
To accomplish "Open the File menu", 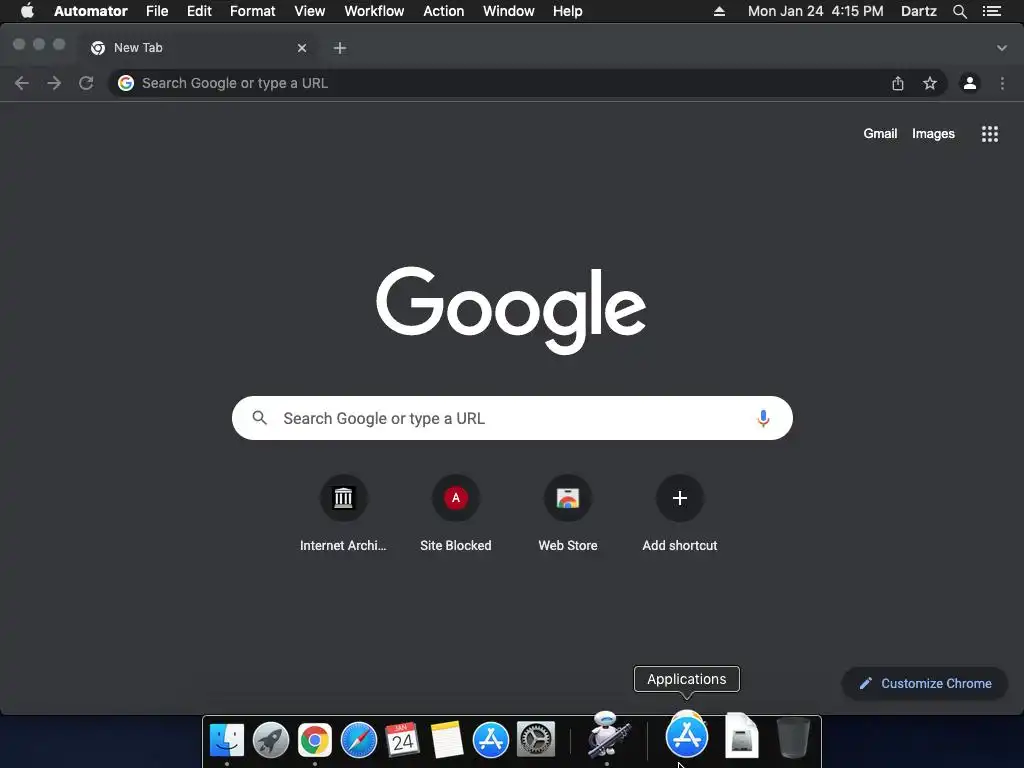I will pyautogui.click(x=157, y=11).
